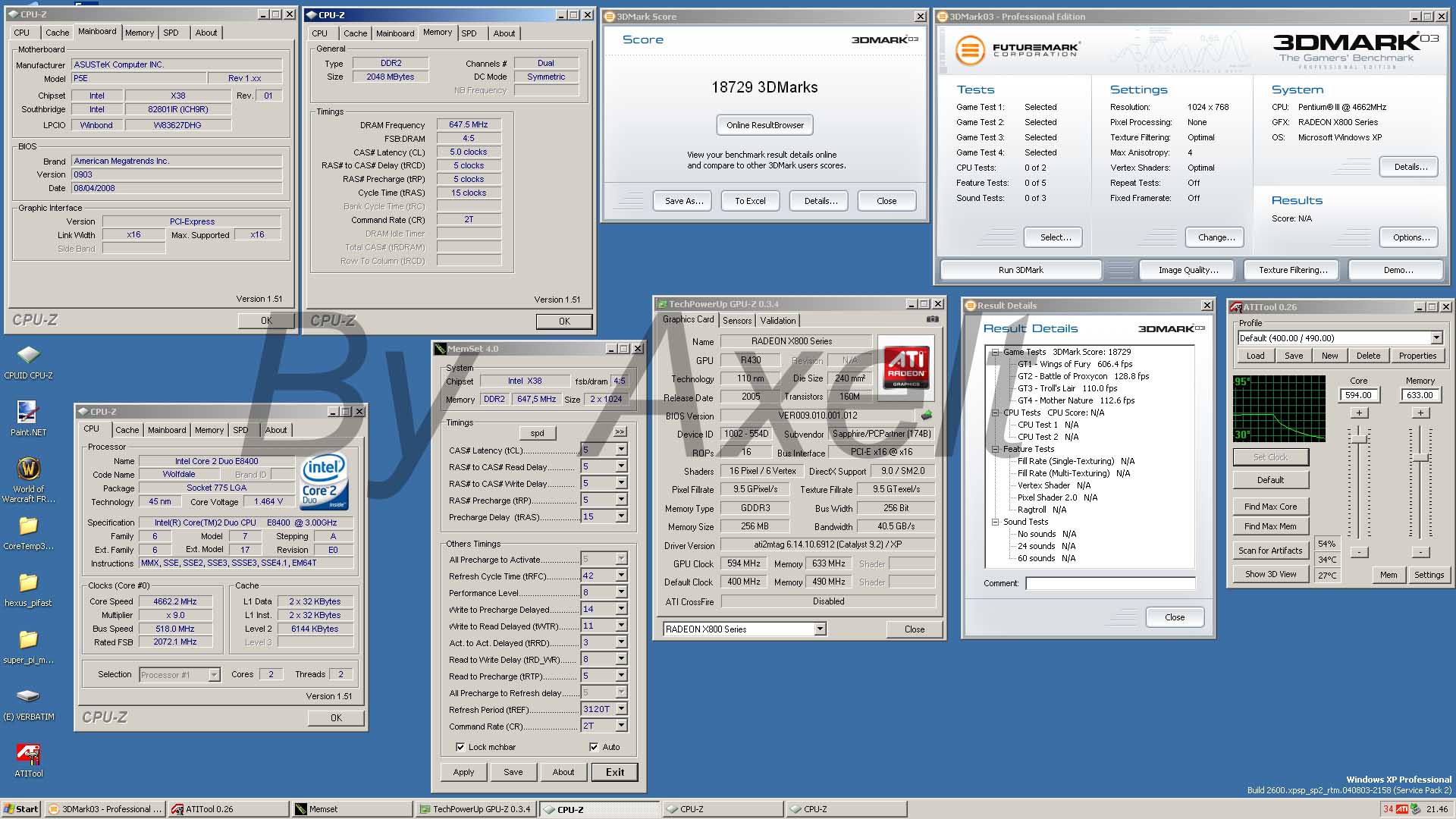Click the ATITool Core clock slider
The height and width of the screenshot is (819, 1456).
point(1360,438)
